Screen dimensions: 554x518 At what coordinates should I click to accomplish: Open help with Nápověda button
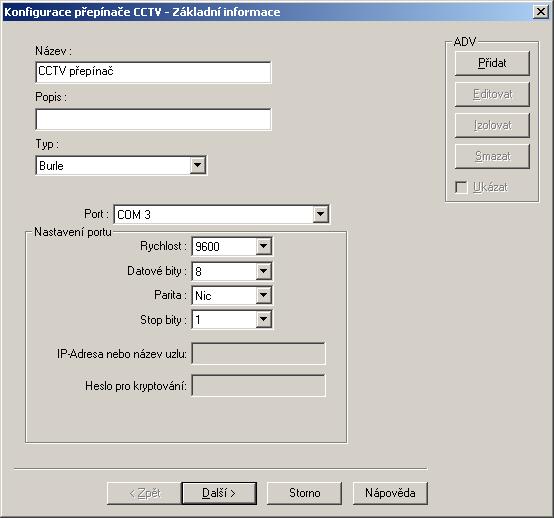click(x=390, y=493)
